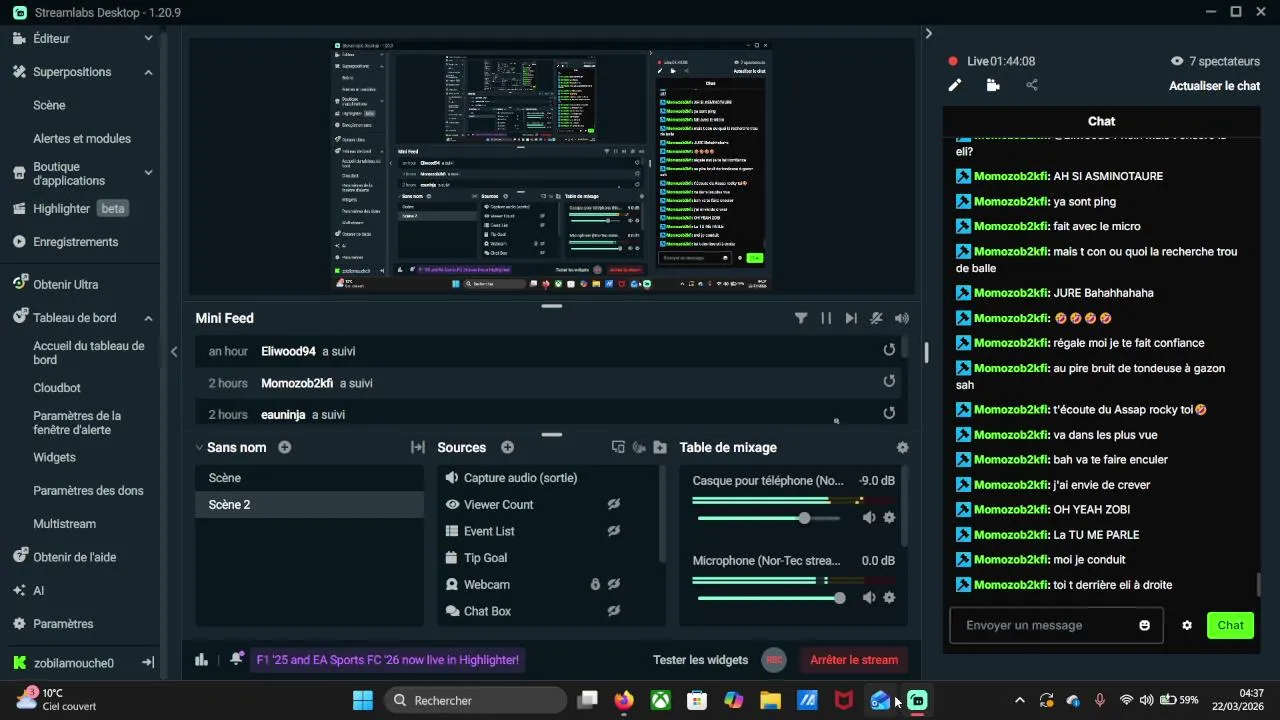This screenshot has height=720, width=1280.
Task: Open scene transitions icon next to Sans nom
Action: point(418,447)
